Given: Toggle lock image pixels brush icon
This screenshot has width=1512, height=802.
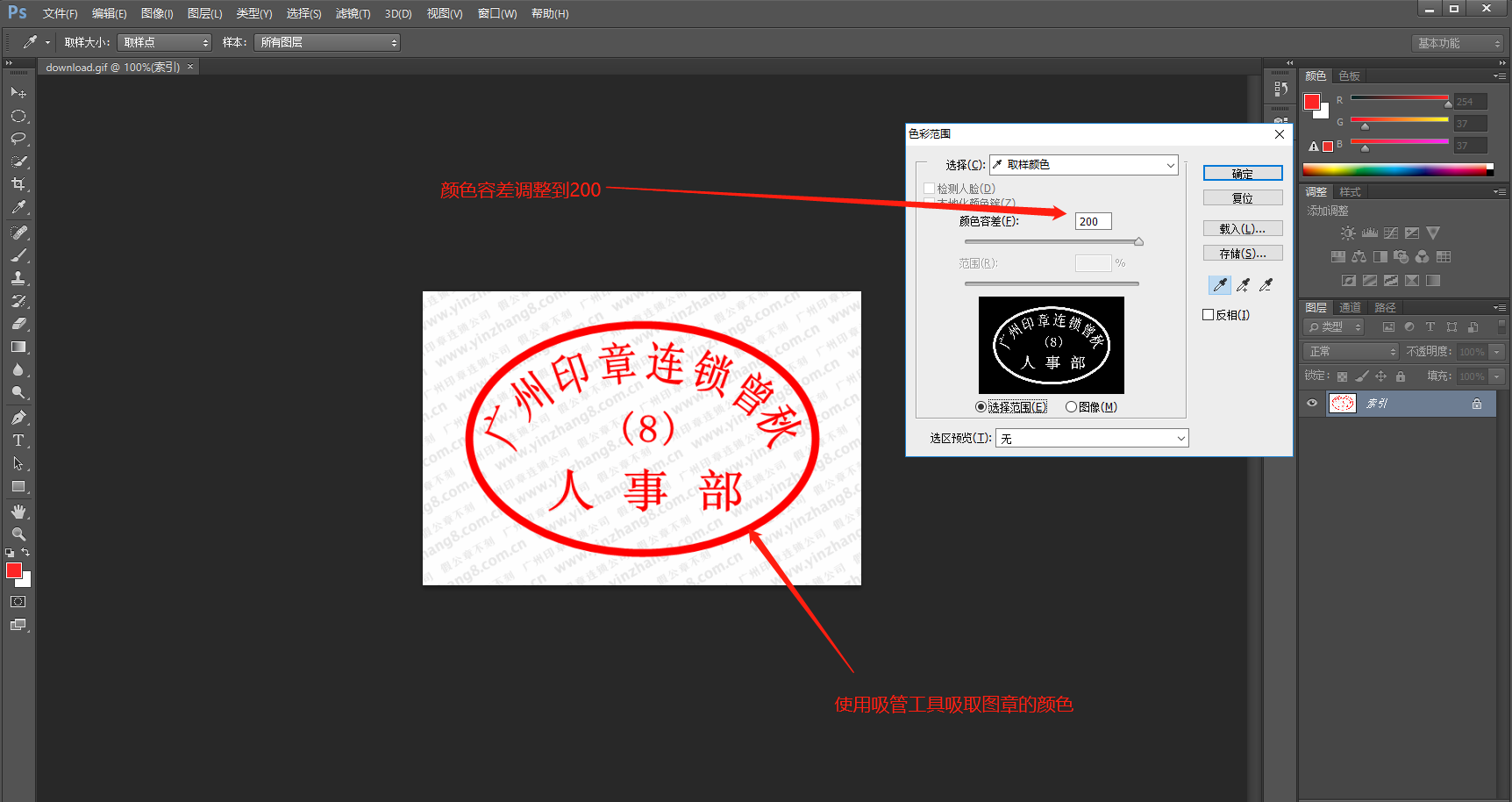Looking at the screenshot, I should pos(1362,376).
